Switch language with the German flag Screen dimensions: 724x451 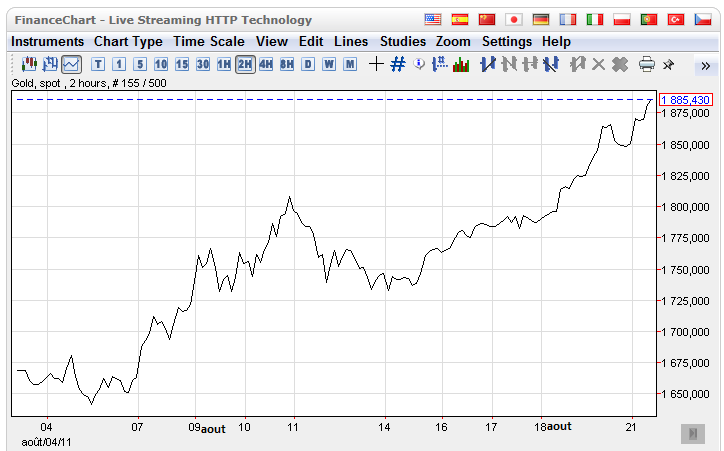coord(541,19)
